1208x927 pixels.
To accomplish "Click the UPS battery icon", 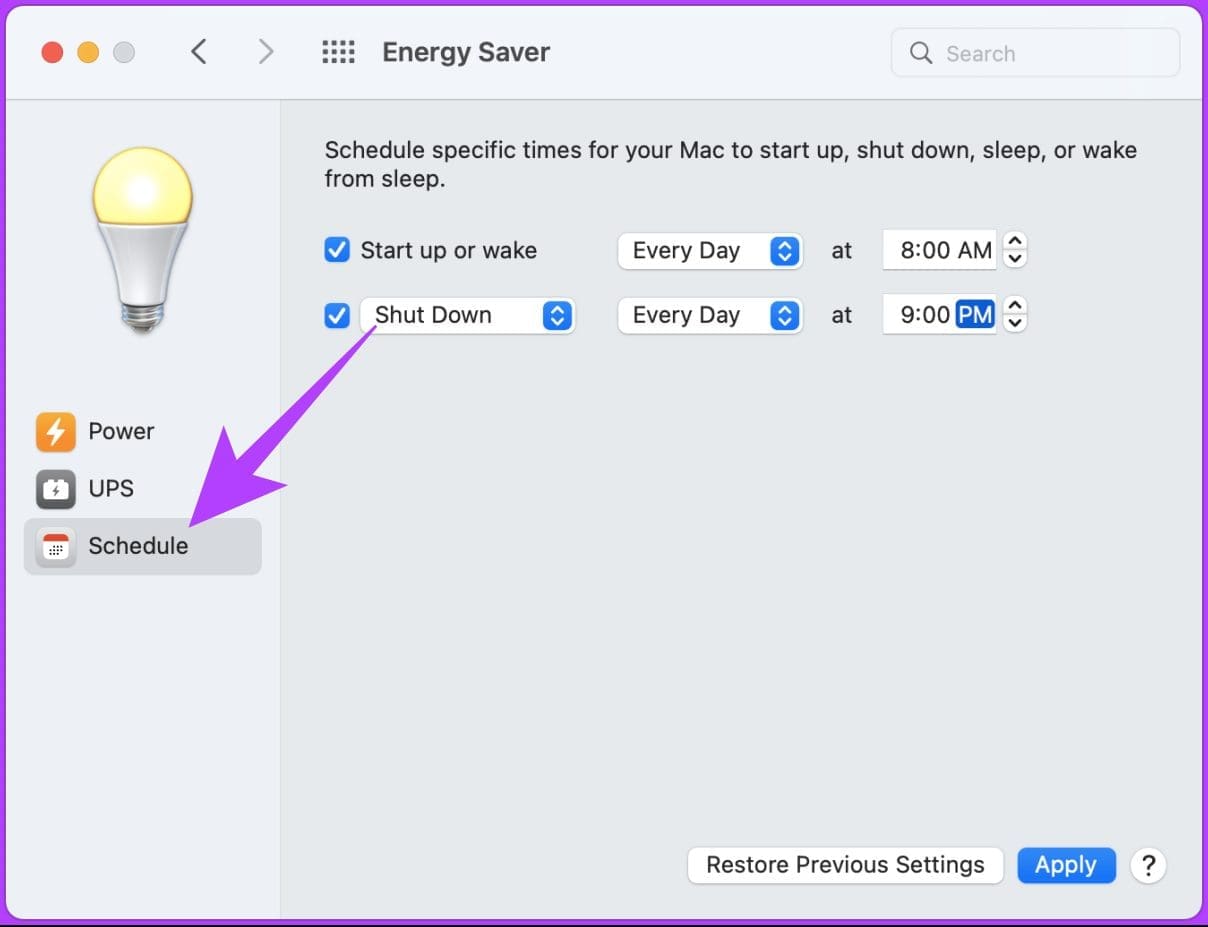I will coord(56,489).
